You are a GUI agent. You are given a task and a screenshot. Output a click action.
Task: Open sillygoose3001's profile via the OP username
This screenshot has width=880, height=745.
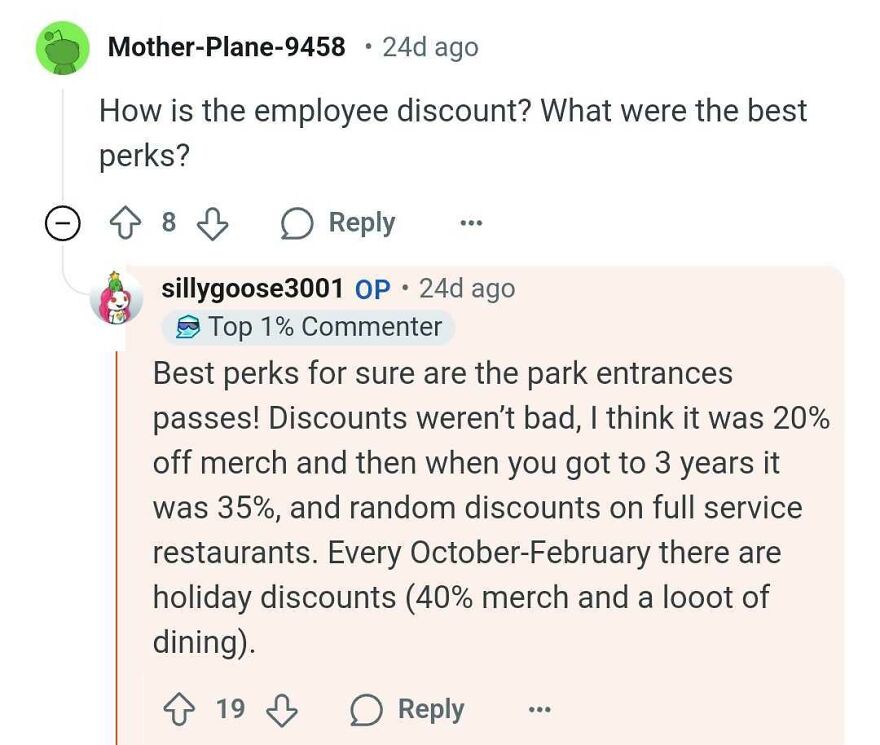click(251, 288)
